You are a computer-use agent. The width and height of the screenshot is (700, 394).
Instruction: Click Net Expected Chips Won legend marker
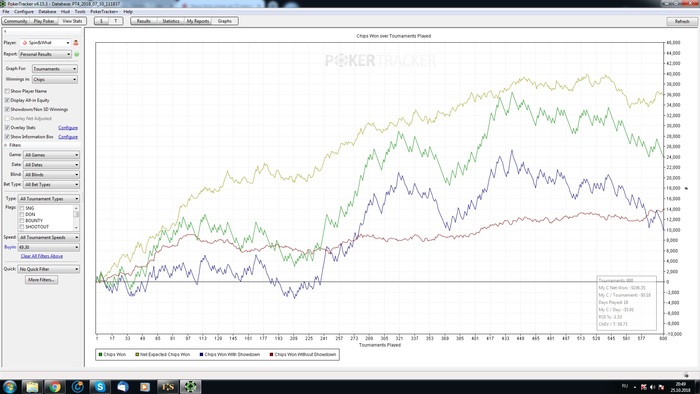[x=137, y=354]
